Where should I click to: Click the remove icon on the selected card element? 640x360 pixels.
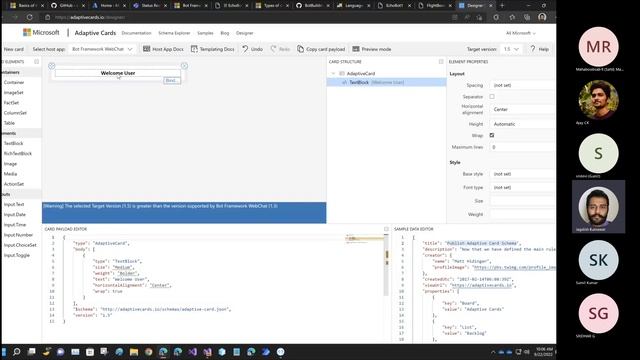tap(184, 66)
